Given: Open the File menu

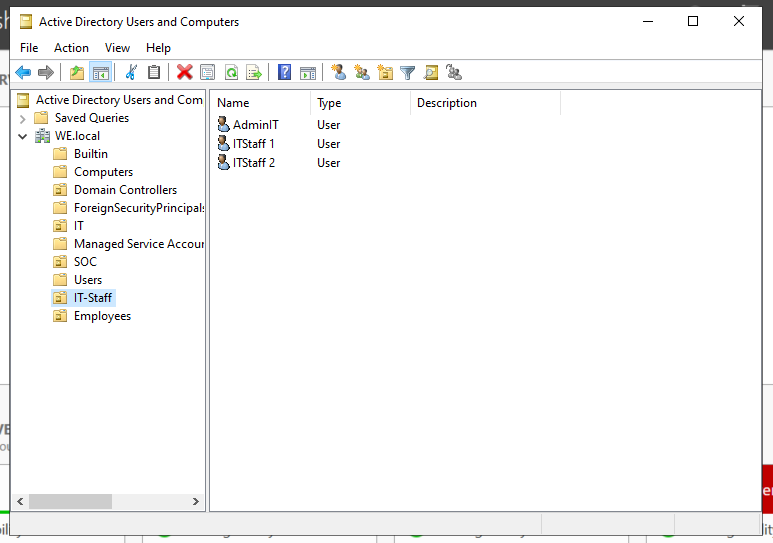Looking at the screenshot, I should [29, 48].
